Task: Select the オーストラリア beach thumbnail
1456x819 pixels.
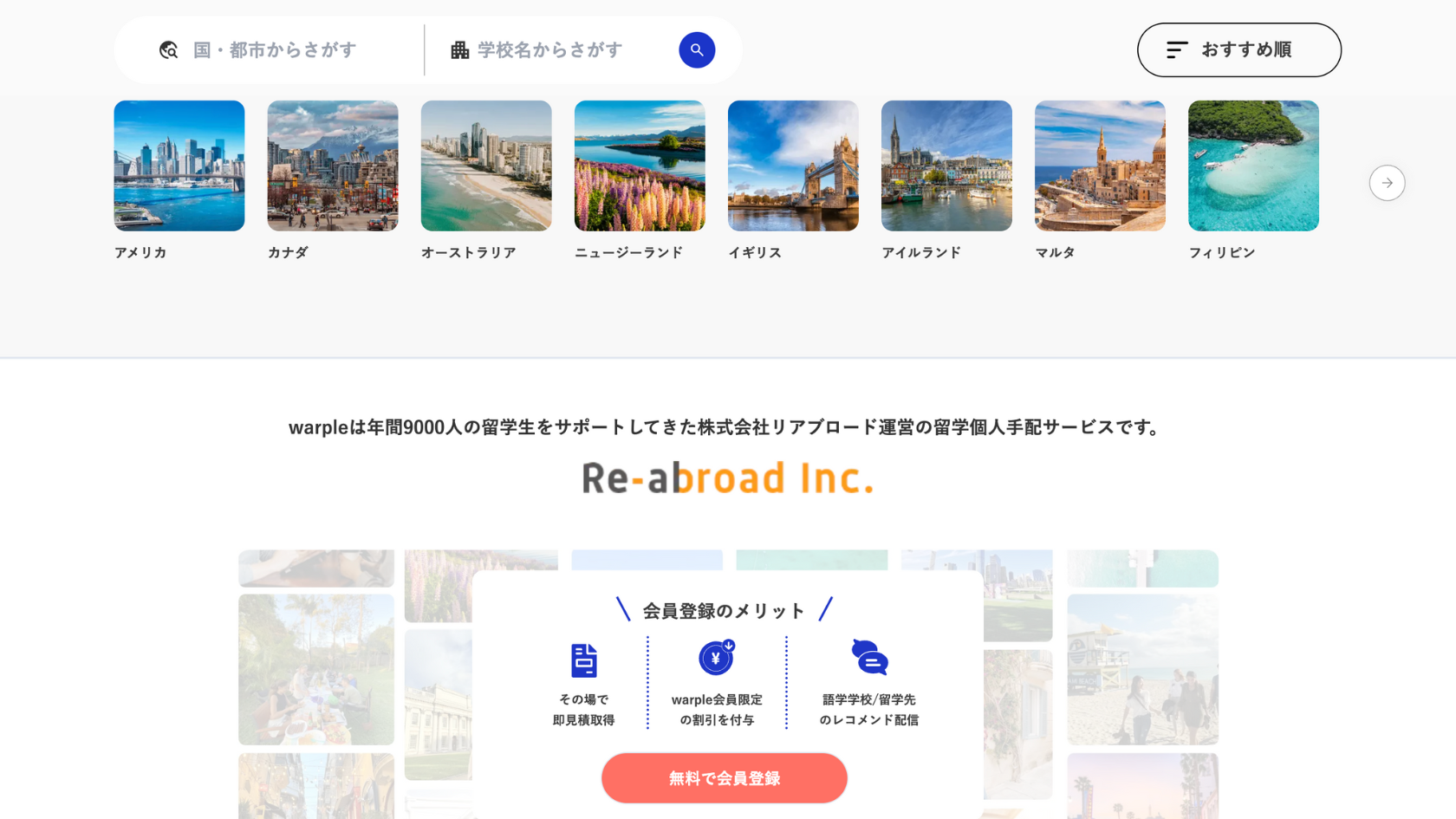Action: 486,166
